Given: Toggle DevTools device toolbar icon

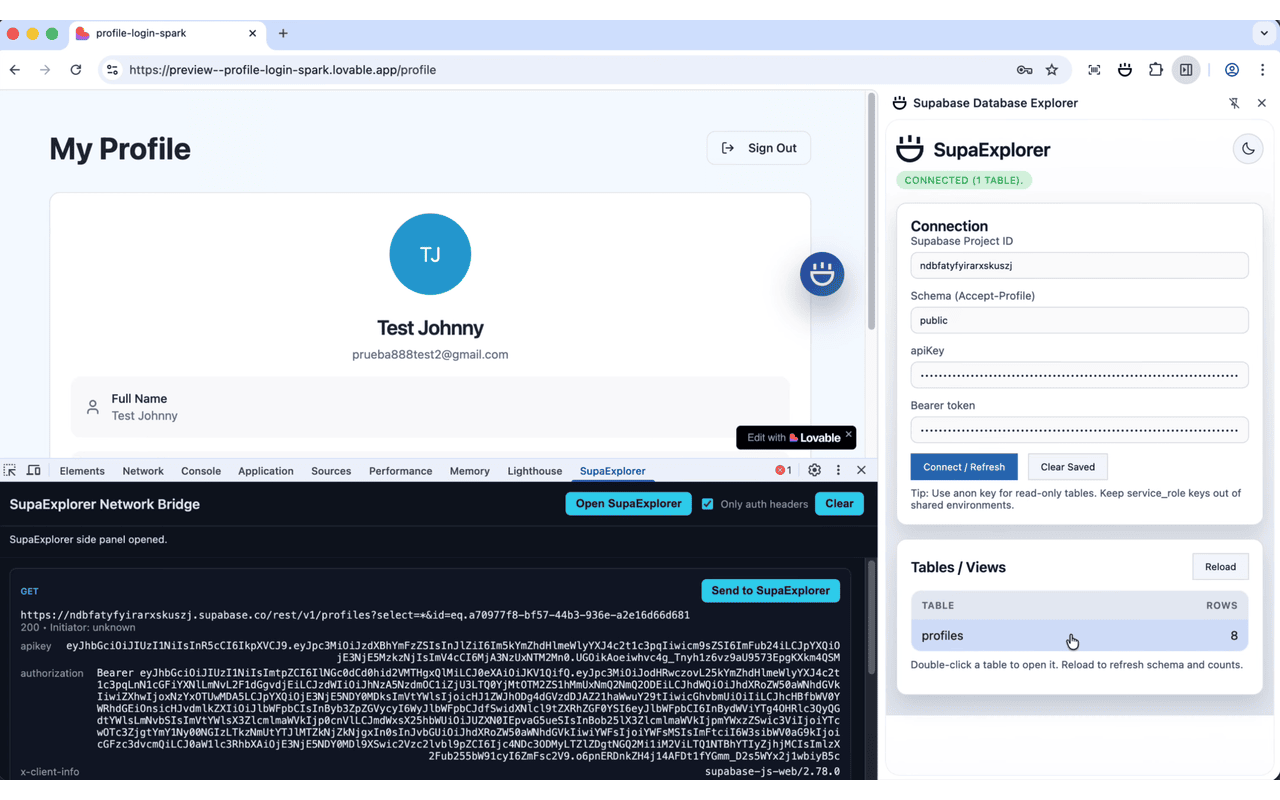Looking at the screenshot, I should click(34, 470).
